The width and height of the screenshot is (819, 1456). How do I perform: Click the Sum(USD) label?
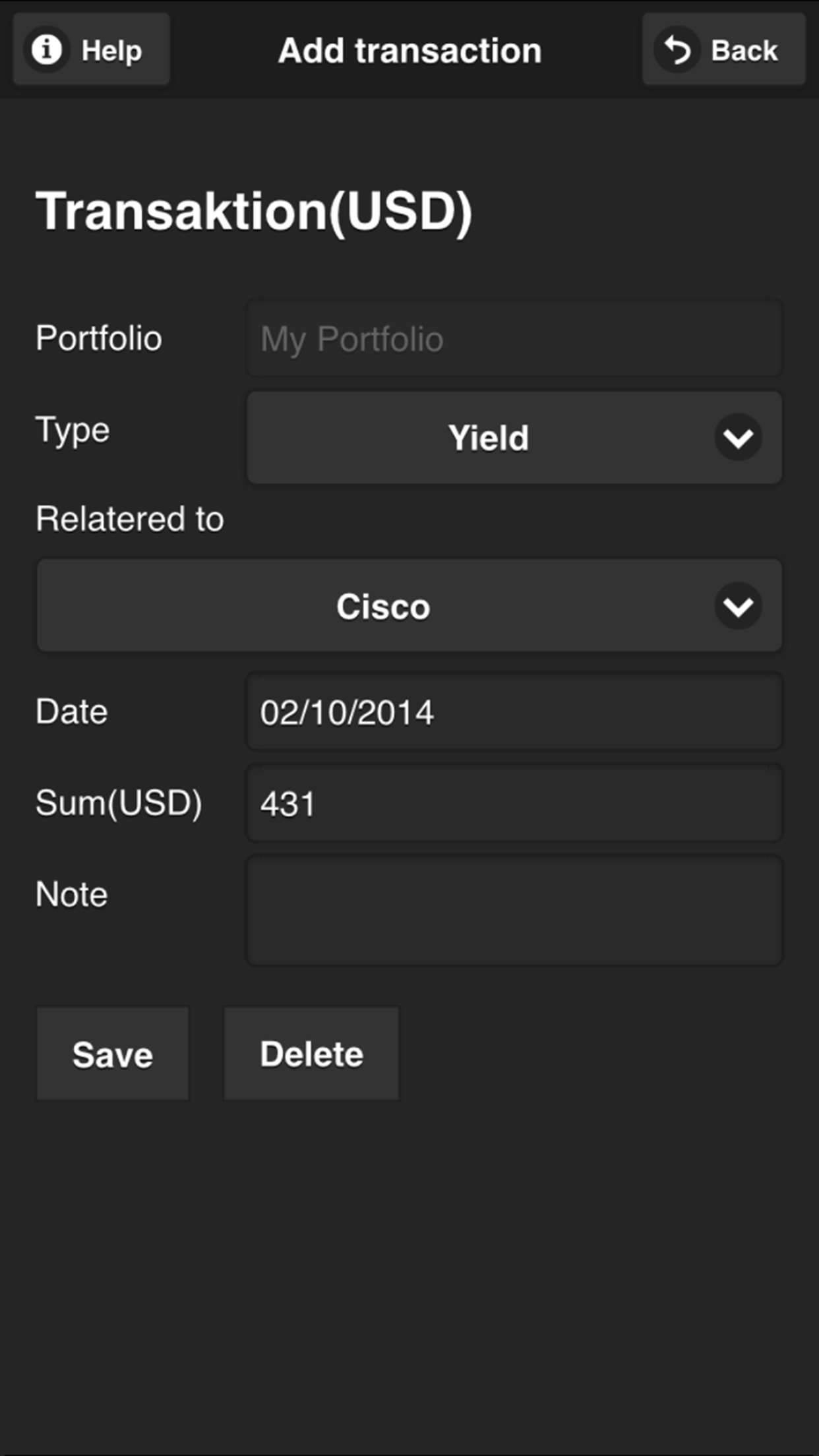coord(119,803)
